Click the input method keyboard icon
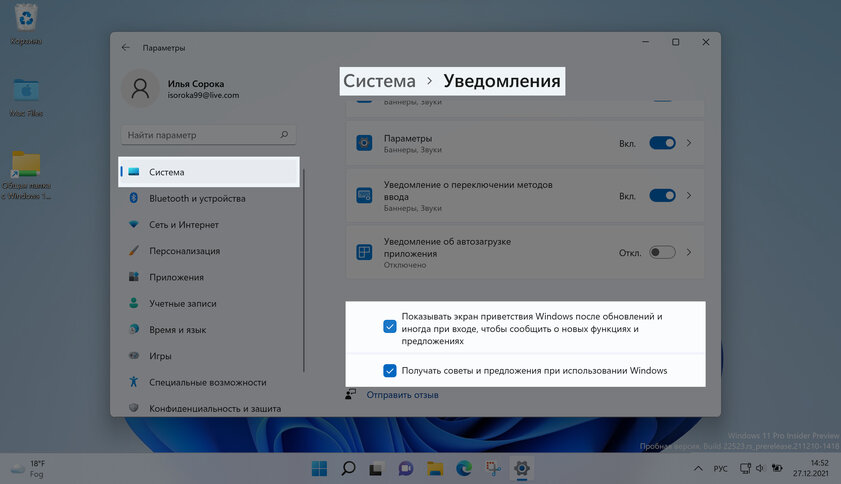This screenshot has height=484, width=841. click(364, 195)
